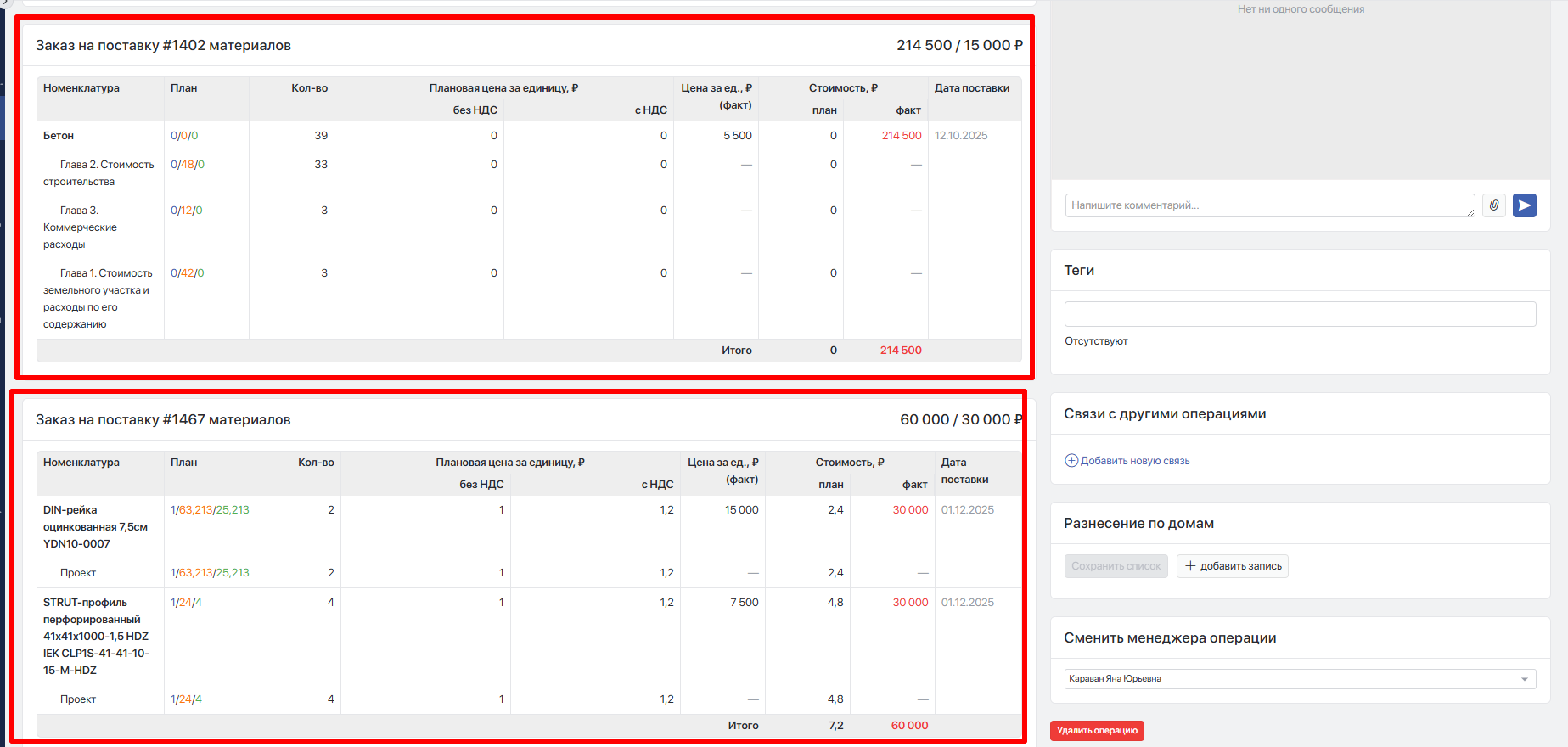Open order heading 'Заказ на поставку #1402 материалов'
1568x747 pixels.
click(x=163, y=46)
